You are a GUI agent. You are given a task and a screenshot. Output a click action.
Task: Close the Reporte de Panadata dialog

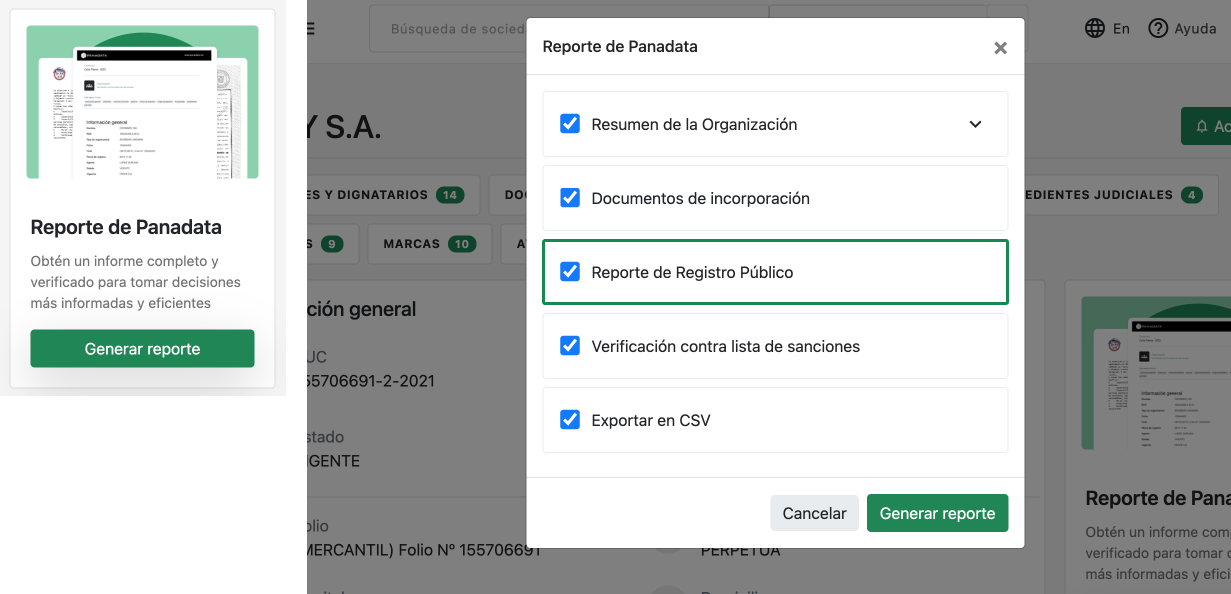pyautogui.click(x=1000, y=47)
